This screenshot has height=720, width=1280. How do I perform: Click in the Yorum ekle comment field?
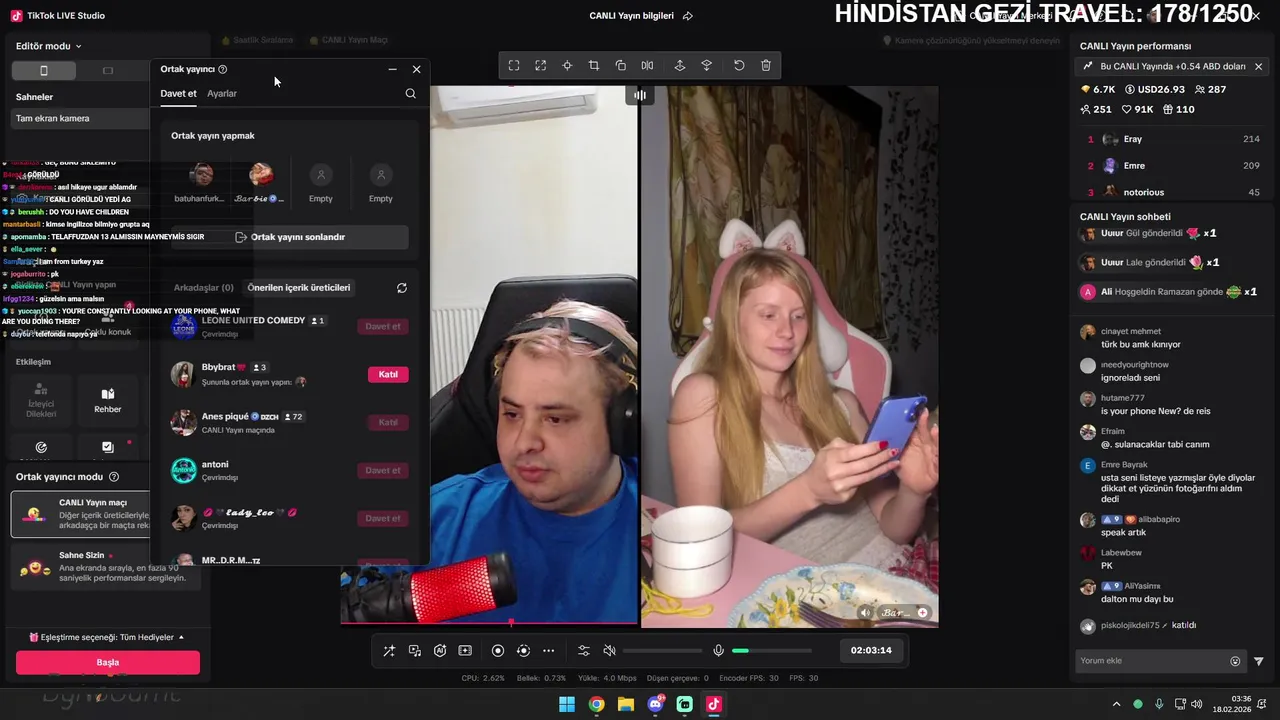click(1150, 661)
